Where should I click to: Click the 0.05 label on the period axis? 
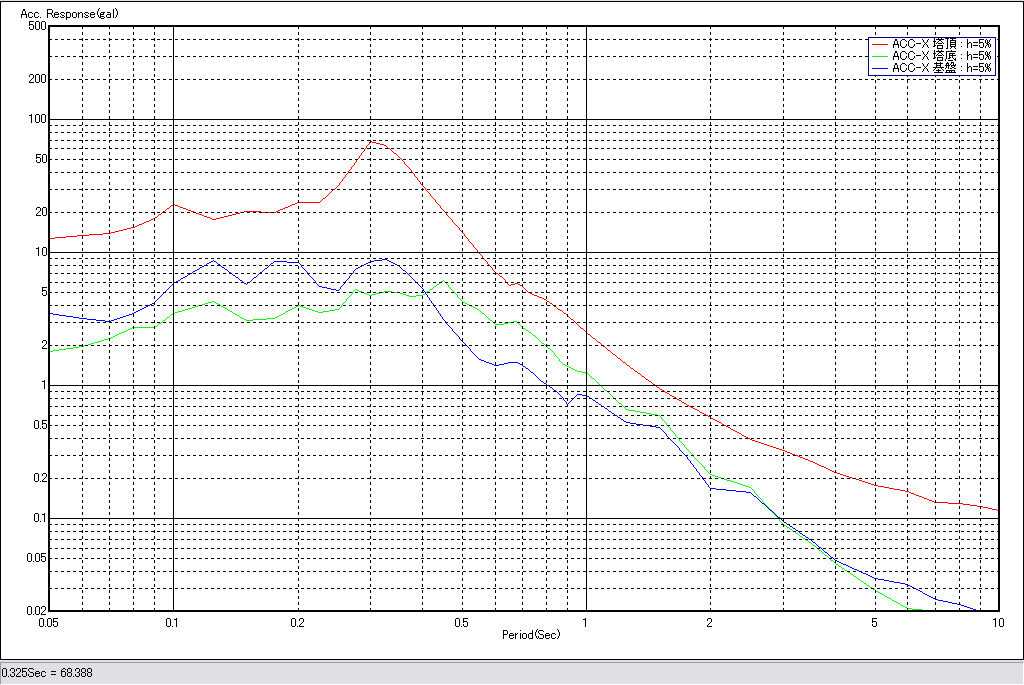point(47,623)
